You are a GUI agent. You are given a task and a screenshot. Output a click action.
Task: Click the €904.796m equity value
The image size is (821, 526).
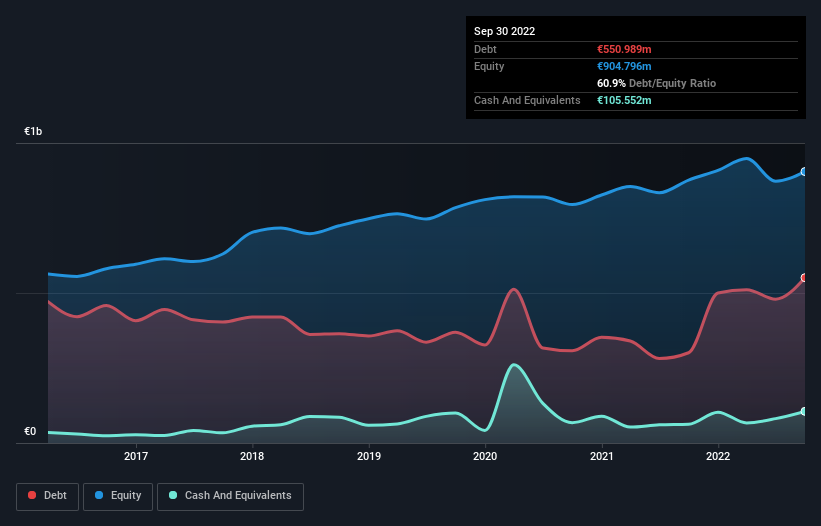click(624, 66)
